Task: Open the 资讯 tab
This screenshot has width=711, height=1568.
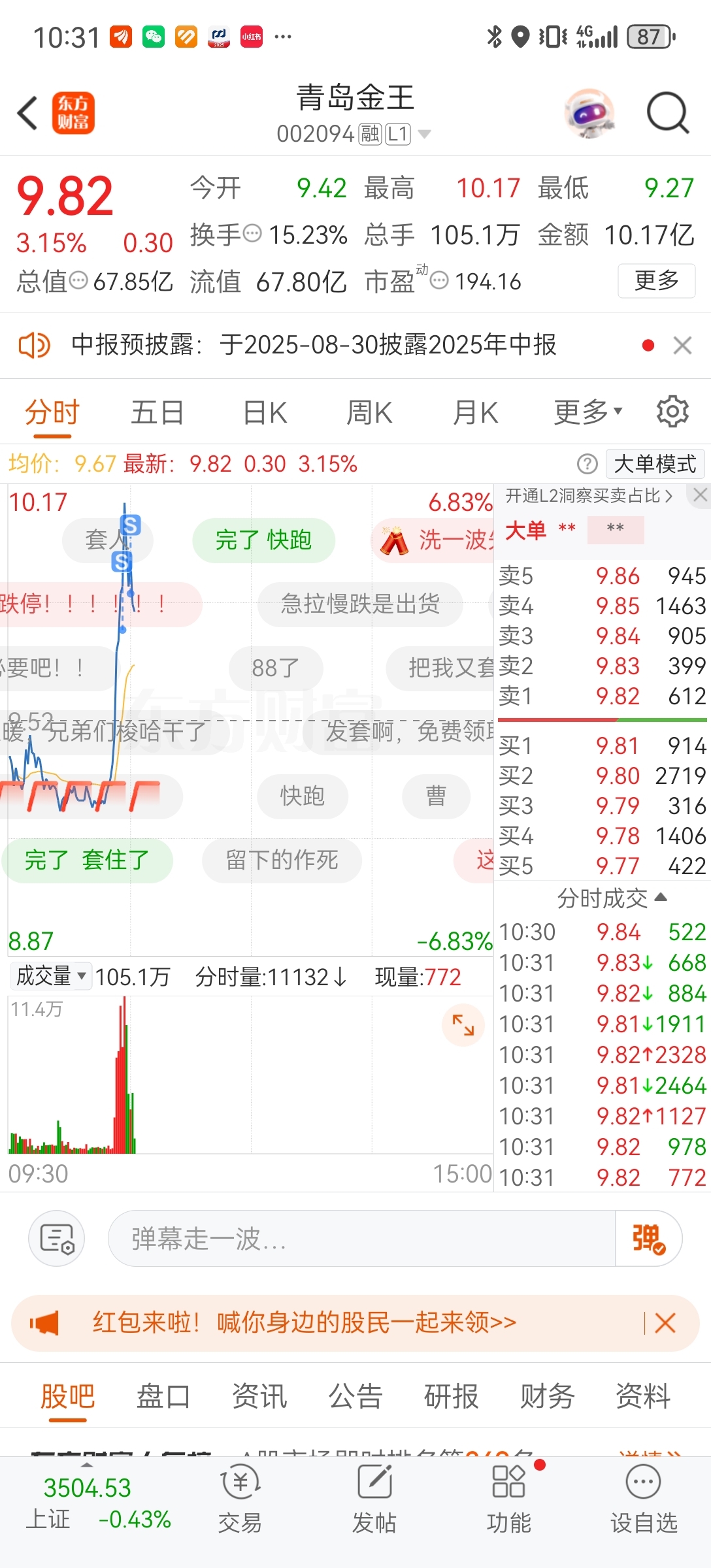Action: point(259,1396)
